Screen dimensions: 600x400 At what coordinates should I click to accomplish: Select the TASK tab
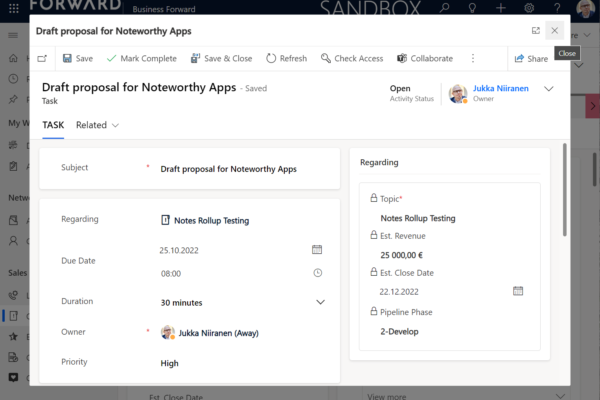pos(53,125)
